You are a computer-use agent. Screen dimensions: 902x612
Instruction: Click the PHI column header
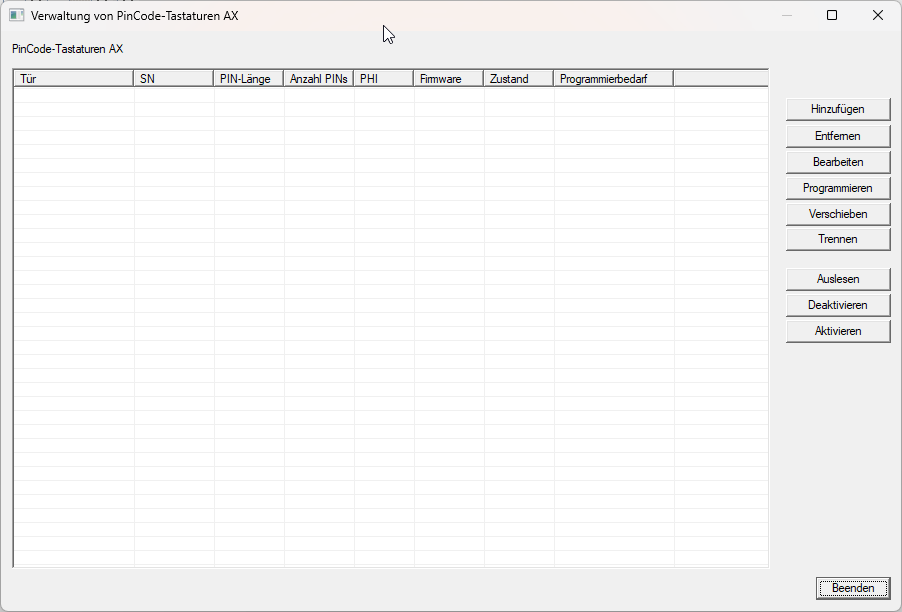point(383,79)
